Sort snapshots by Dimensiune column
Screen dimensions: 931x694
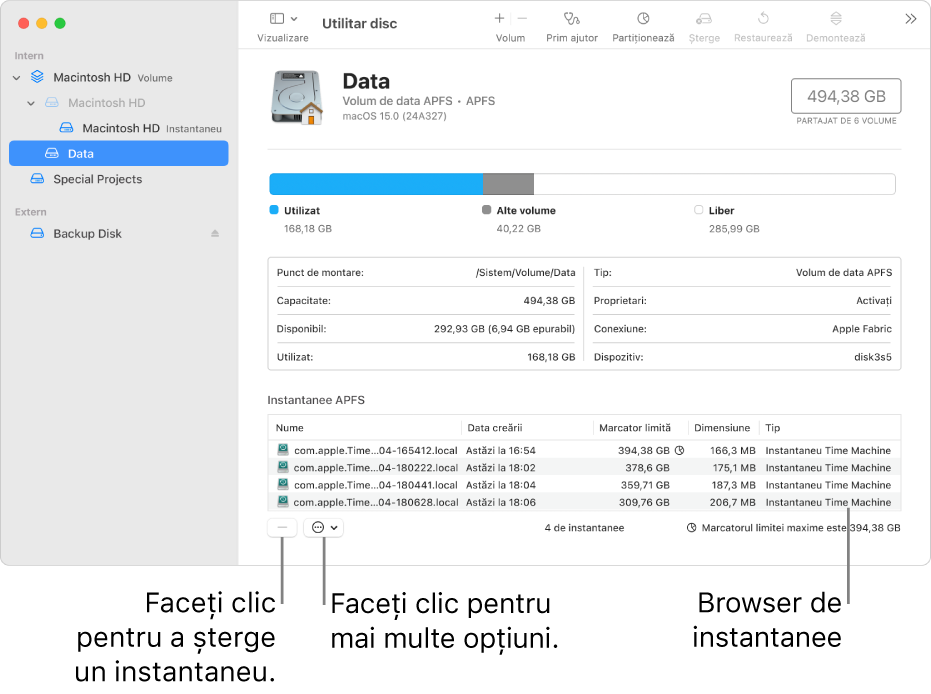click(x=723, y=427)
